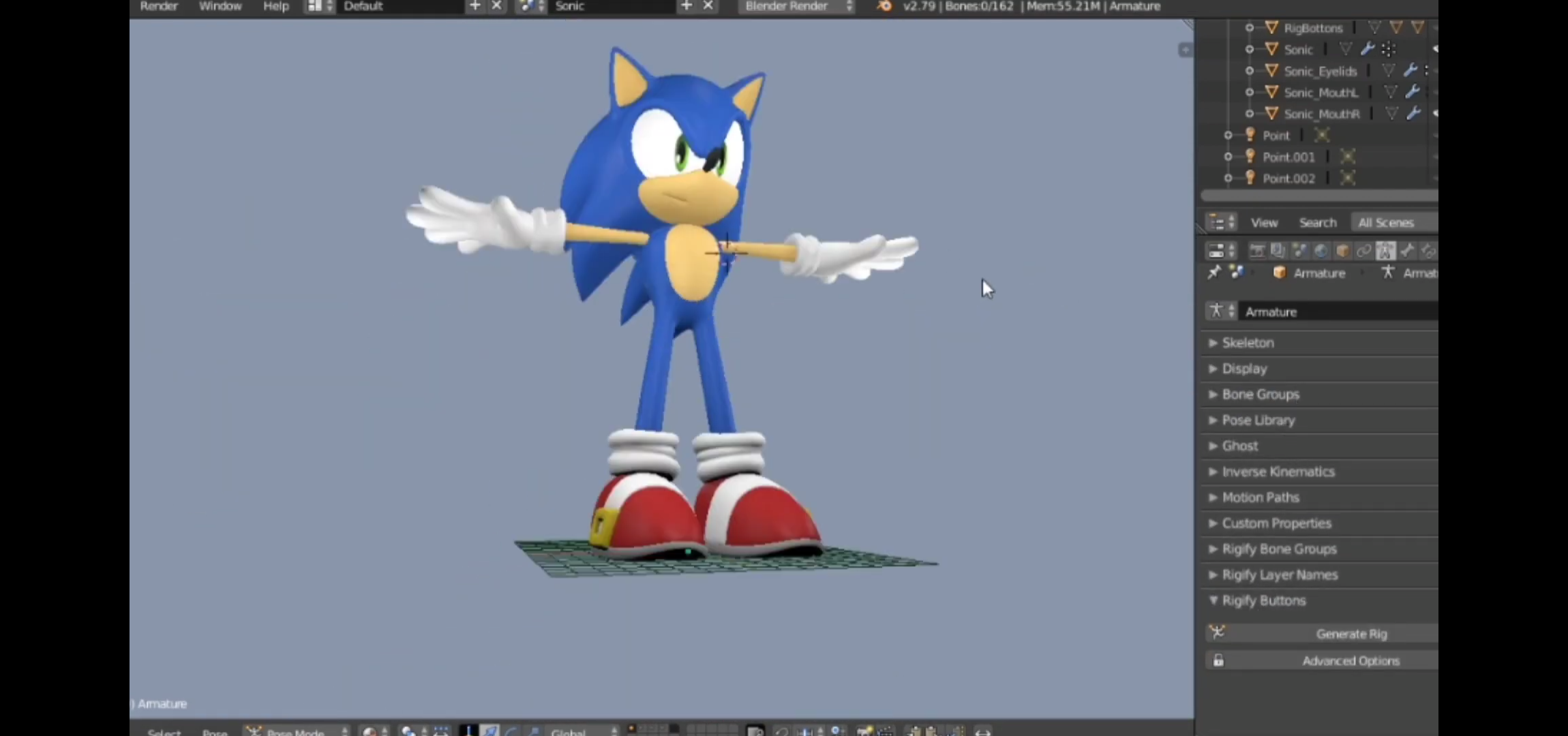Screen dimensions: 1568x736
Task: Click the add screen layout plus button
Action: pos(475,6)
